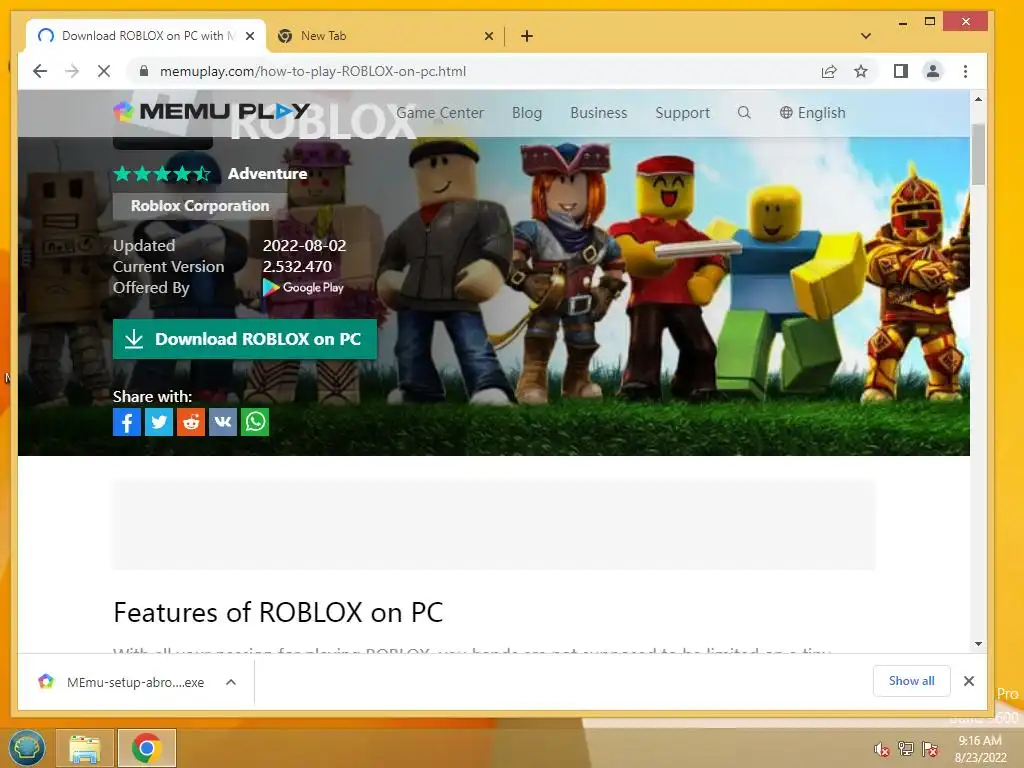Click the padlock site info icon

tap(144, 71)
